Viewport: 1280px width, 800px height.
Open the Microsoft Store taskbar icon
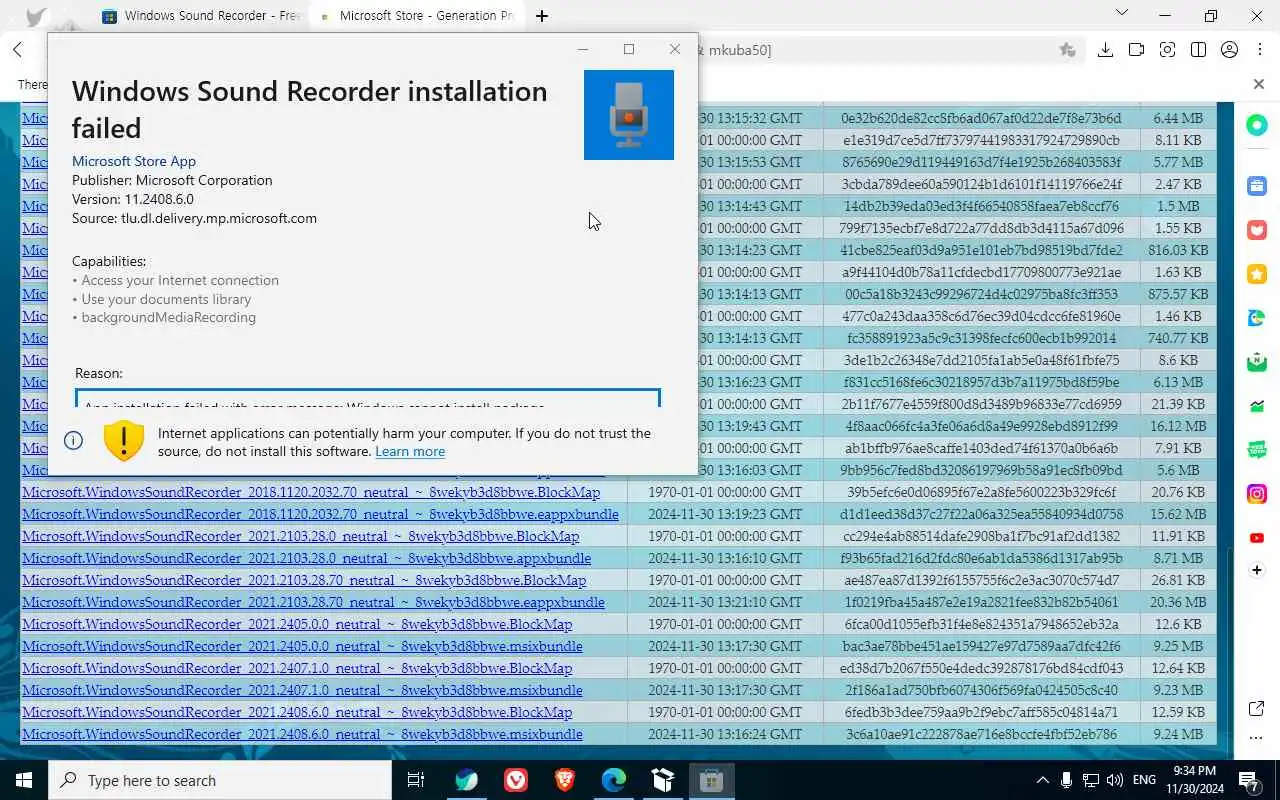(x=711, y=780)
